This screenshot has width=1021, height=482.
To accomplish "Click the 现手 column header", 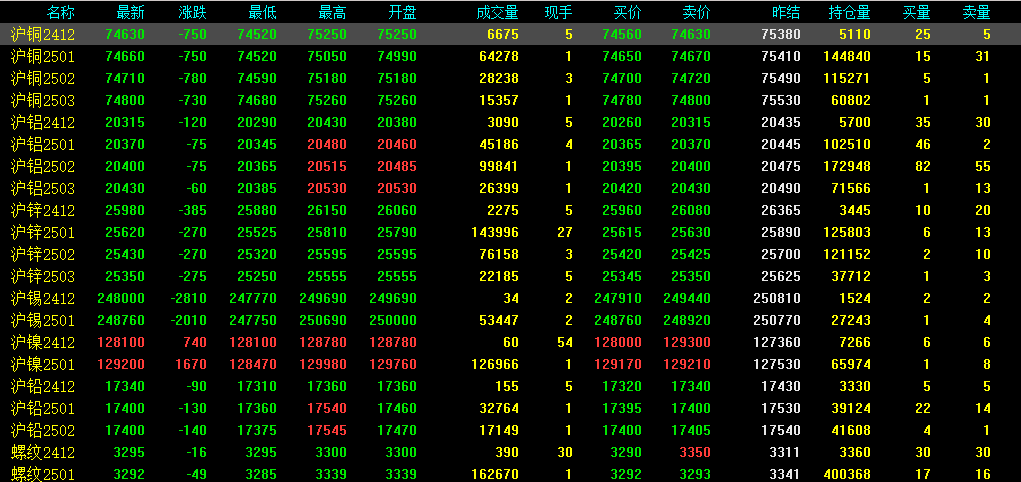I will [559, 12].
